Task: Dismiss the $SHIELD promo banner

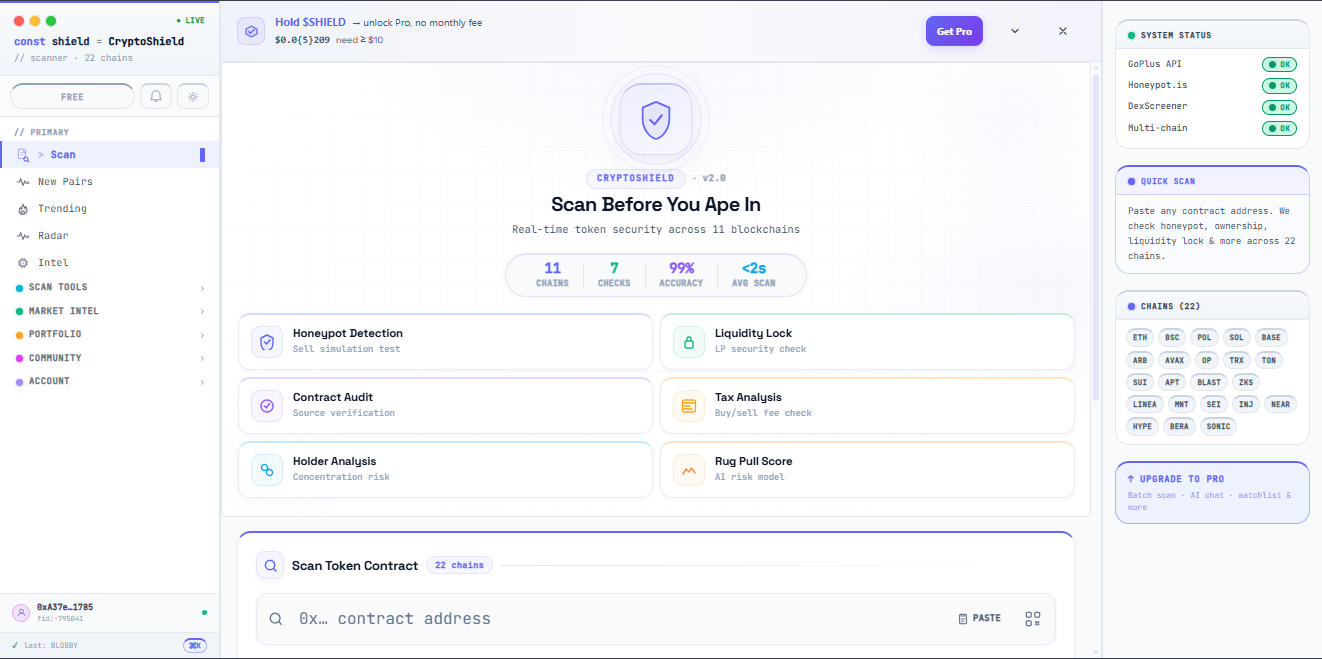Action: [x=1063, y=31]
